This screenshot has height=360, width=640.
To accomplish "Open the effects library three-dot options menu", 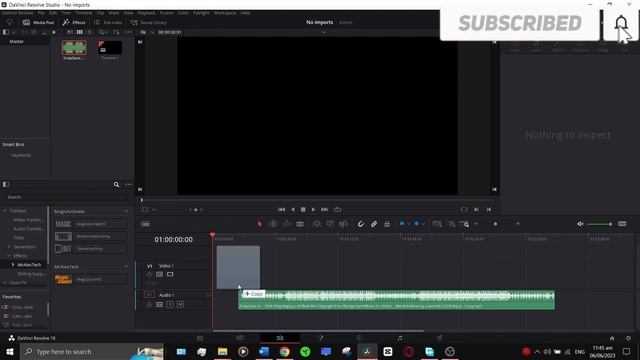I will click(129, 184).
